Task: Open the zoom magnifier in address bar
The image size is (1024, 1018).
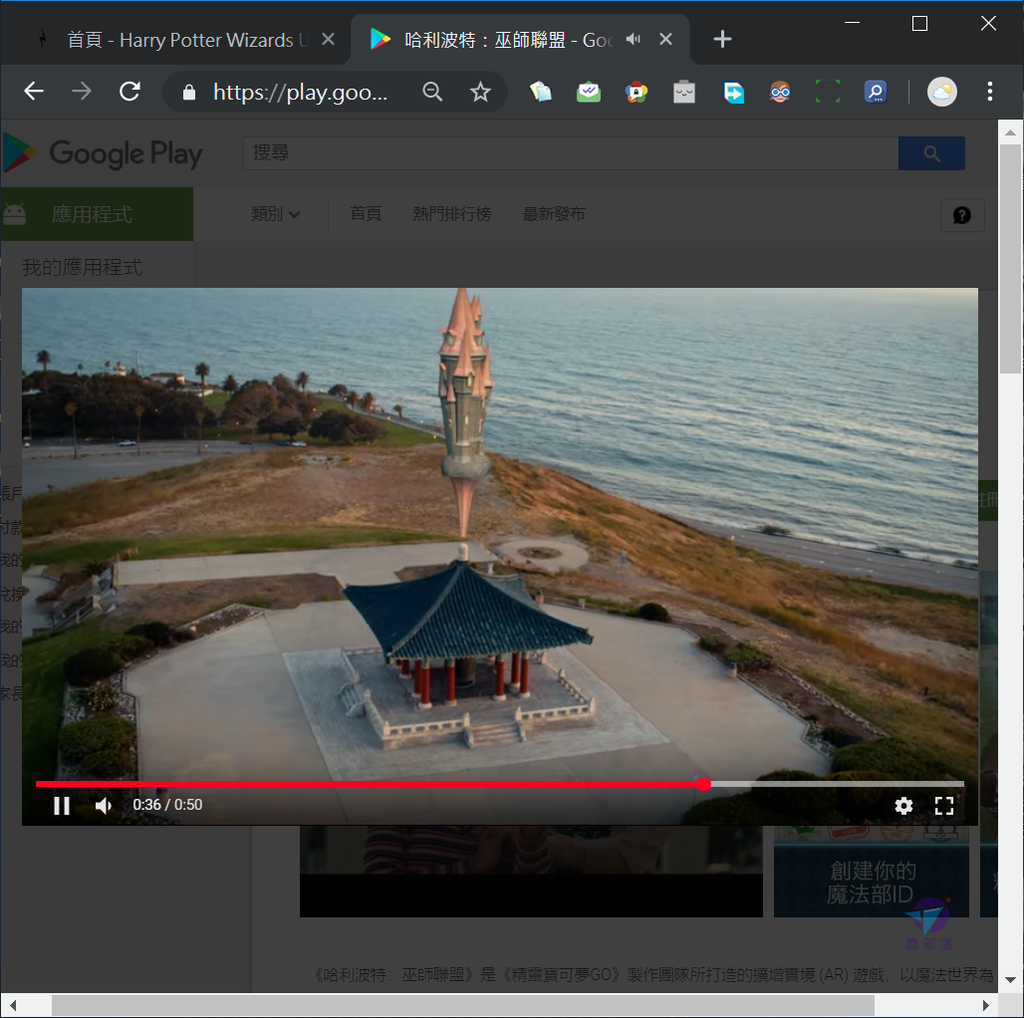Action: [x=432, y=91]
